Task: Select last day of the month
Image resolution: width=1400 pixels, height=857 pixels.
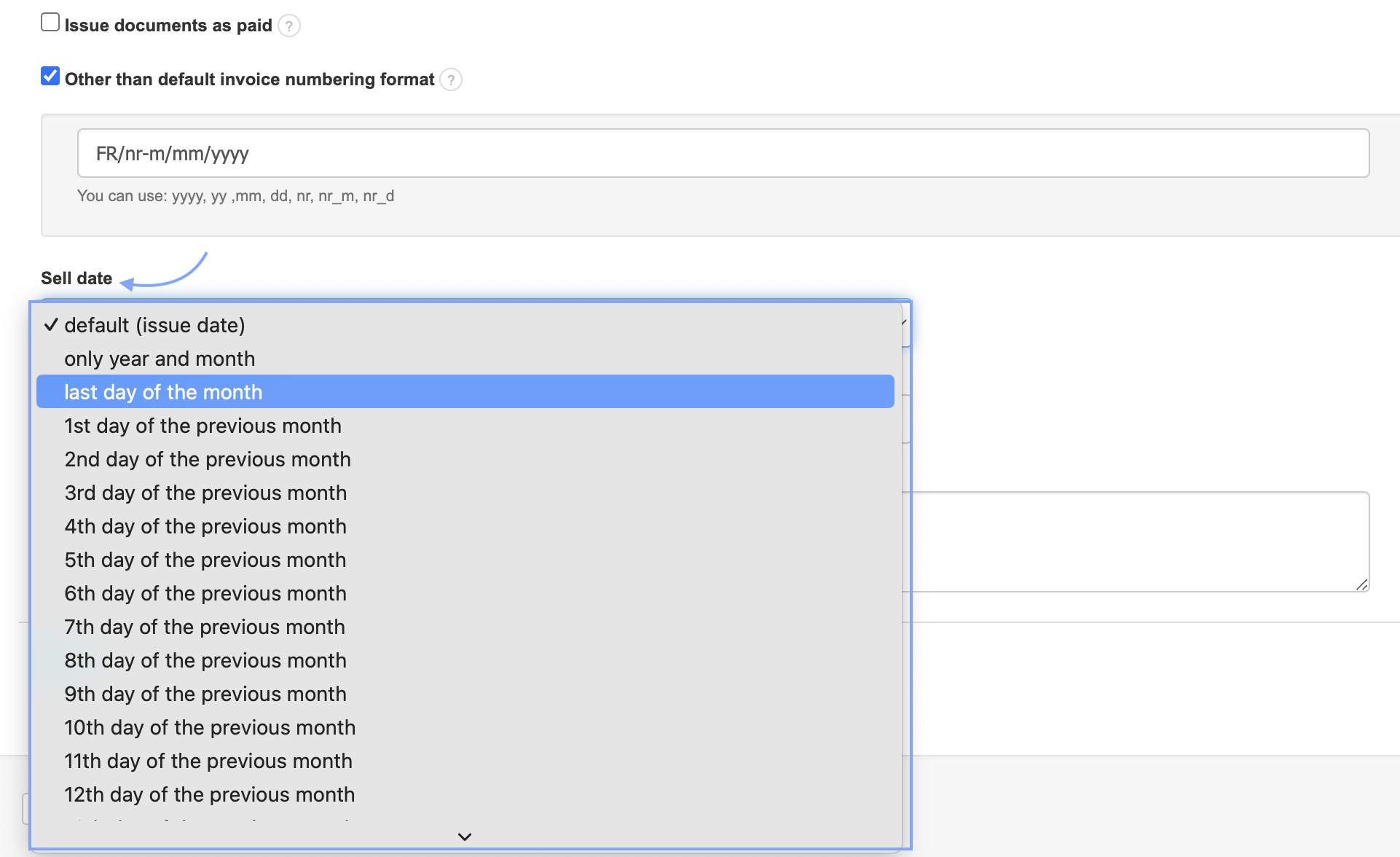Action: (x=163, y=392)
